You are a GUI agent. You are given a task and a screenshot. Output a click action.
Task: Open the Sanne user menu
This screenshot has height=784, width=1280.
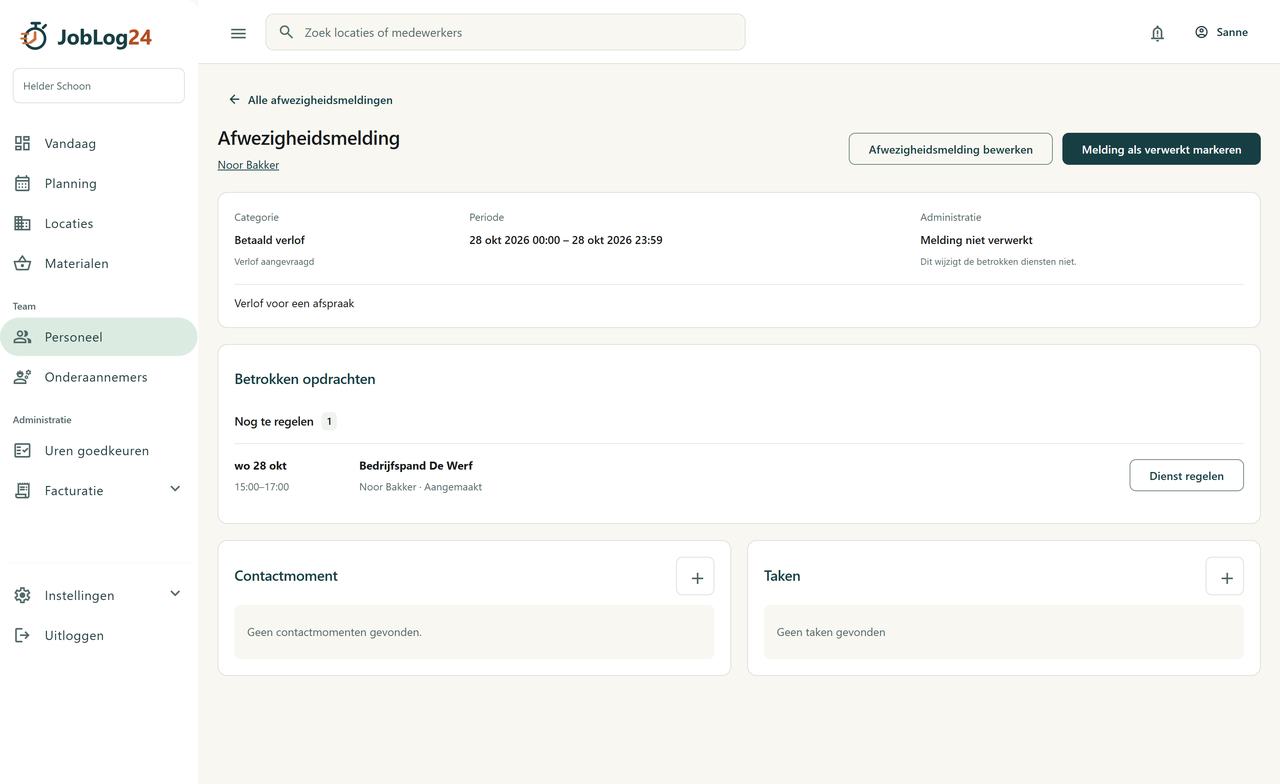(x=1221, y=32)
